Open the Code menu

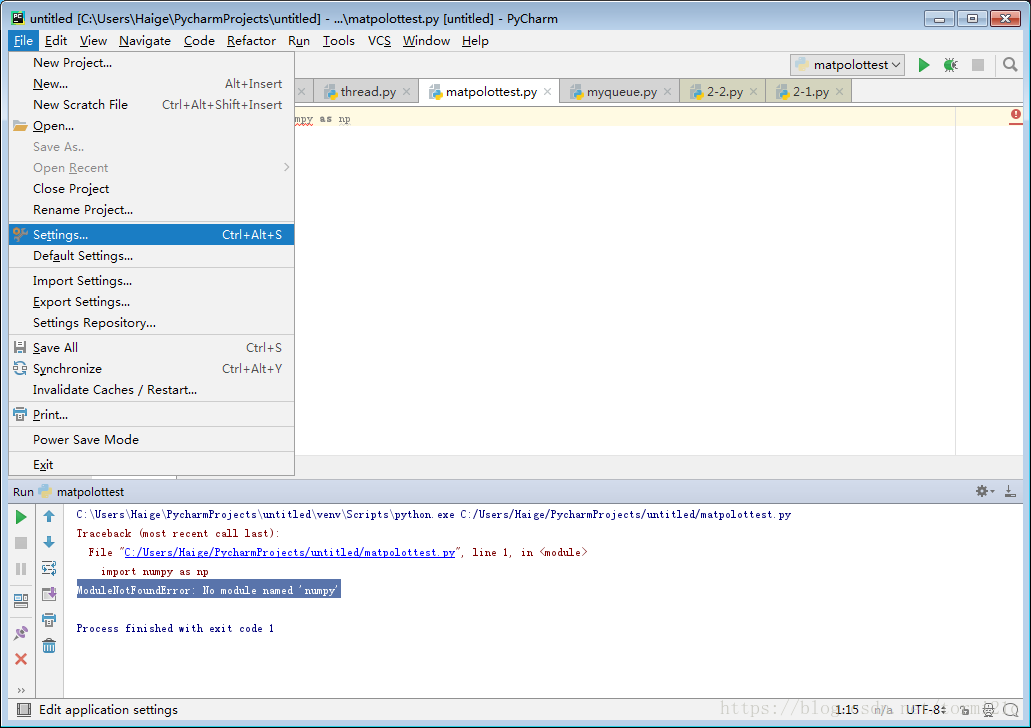[199, 41]
